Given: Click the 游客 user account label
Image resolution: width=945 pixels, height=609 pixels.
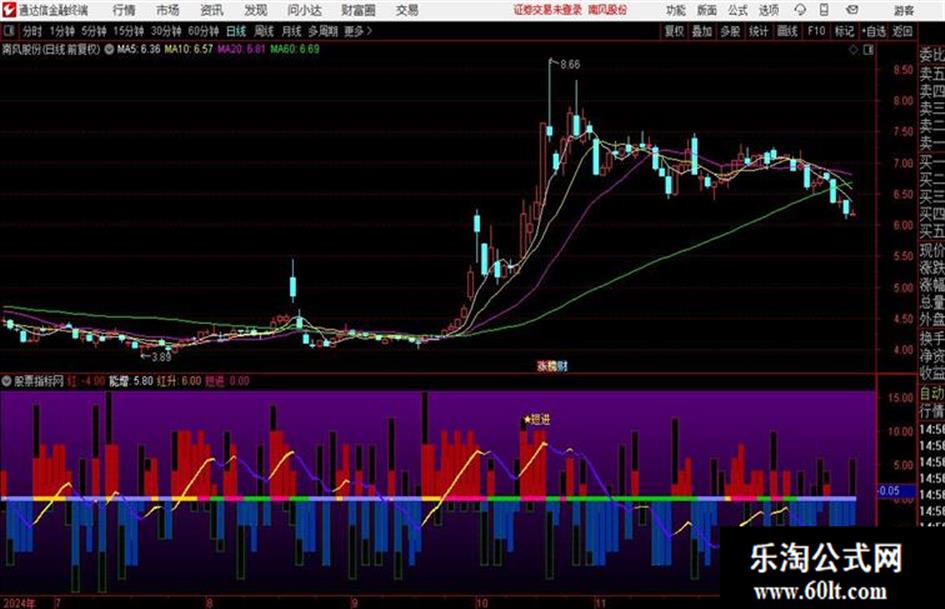Looking at the screenshot, I should click(903, 10).
